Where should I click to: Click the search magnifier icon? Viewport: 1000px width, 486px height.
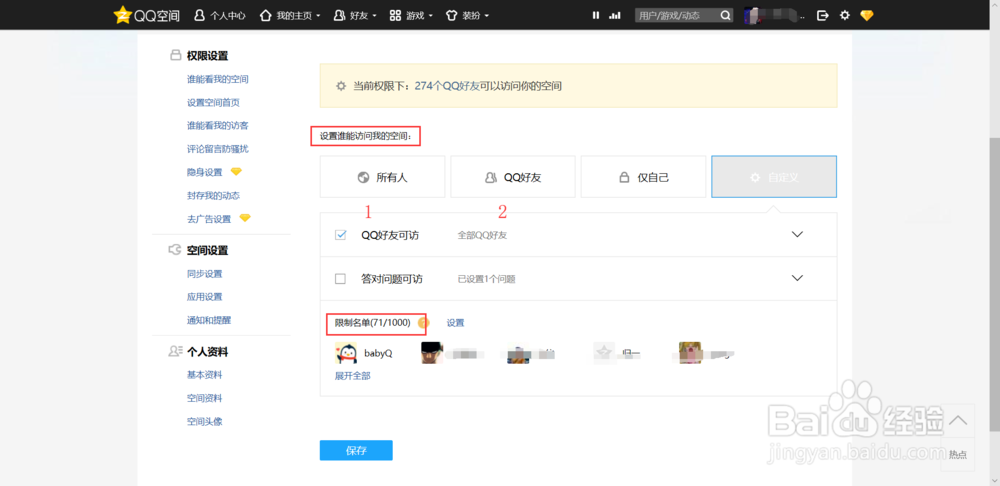(x=725, y=15)
